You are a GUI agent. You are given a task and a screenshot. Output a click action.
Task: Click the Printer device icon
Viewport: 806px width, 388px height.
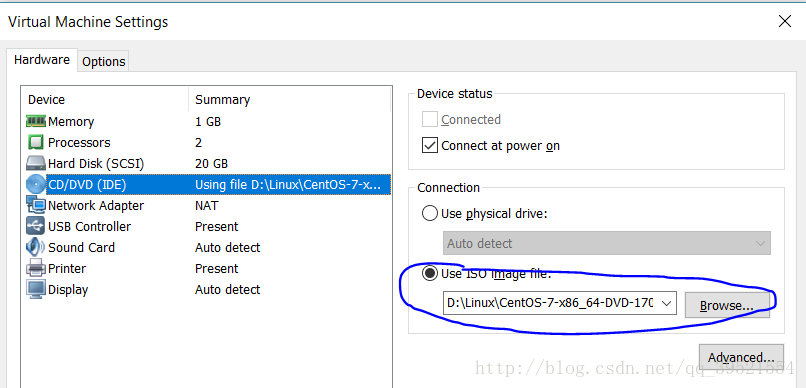35,269
